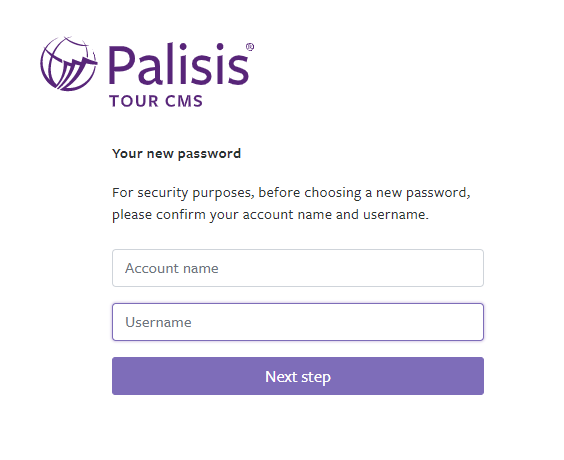Select the purple-outlined Username box
Screen dimensions: 564x460
tap(298, 322)
